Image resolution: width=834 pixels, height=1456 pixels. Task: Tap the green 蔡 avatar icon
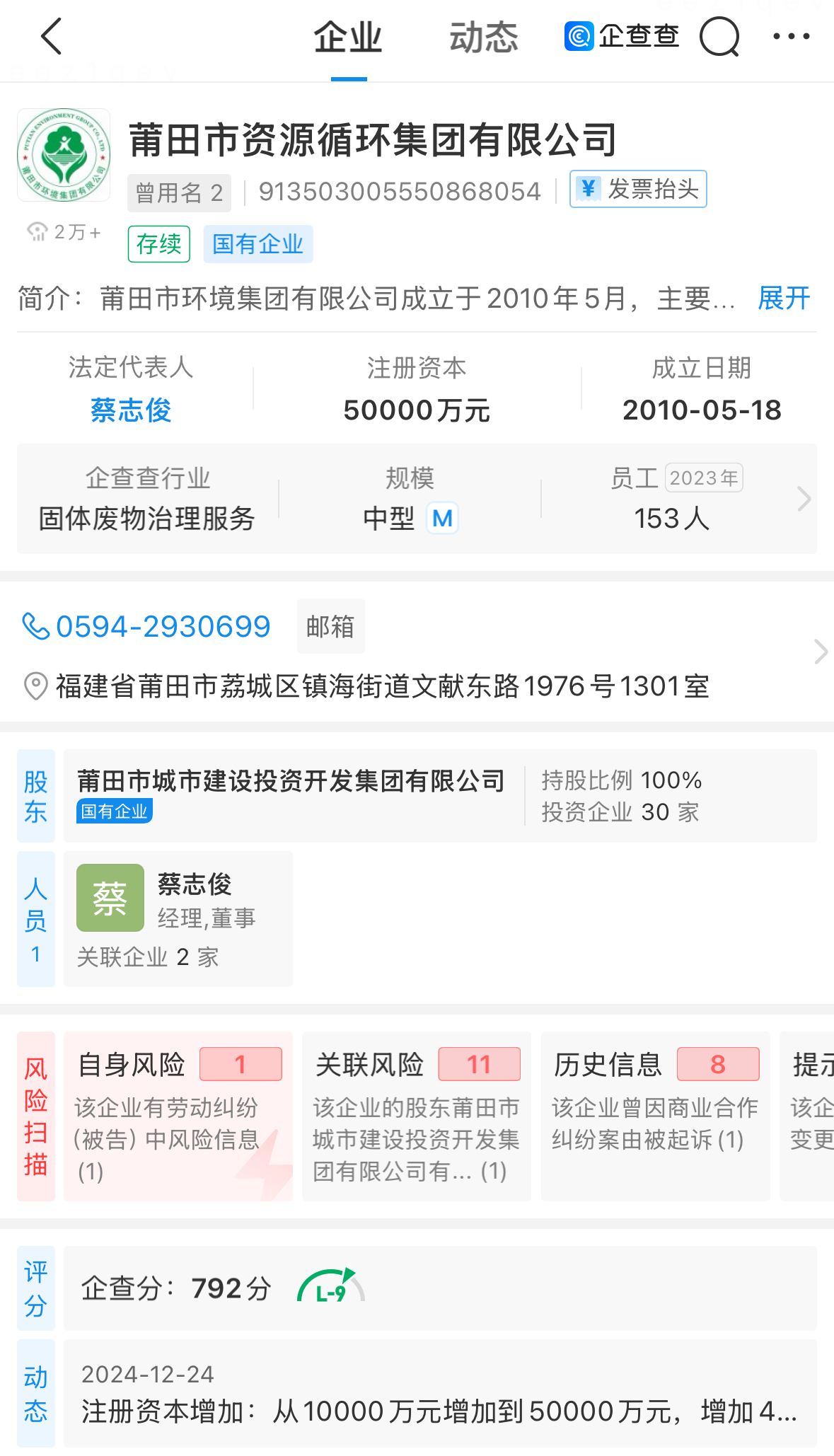[110, 898]
